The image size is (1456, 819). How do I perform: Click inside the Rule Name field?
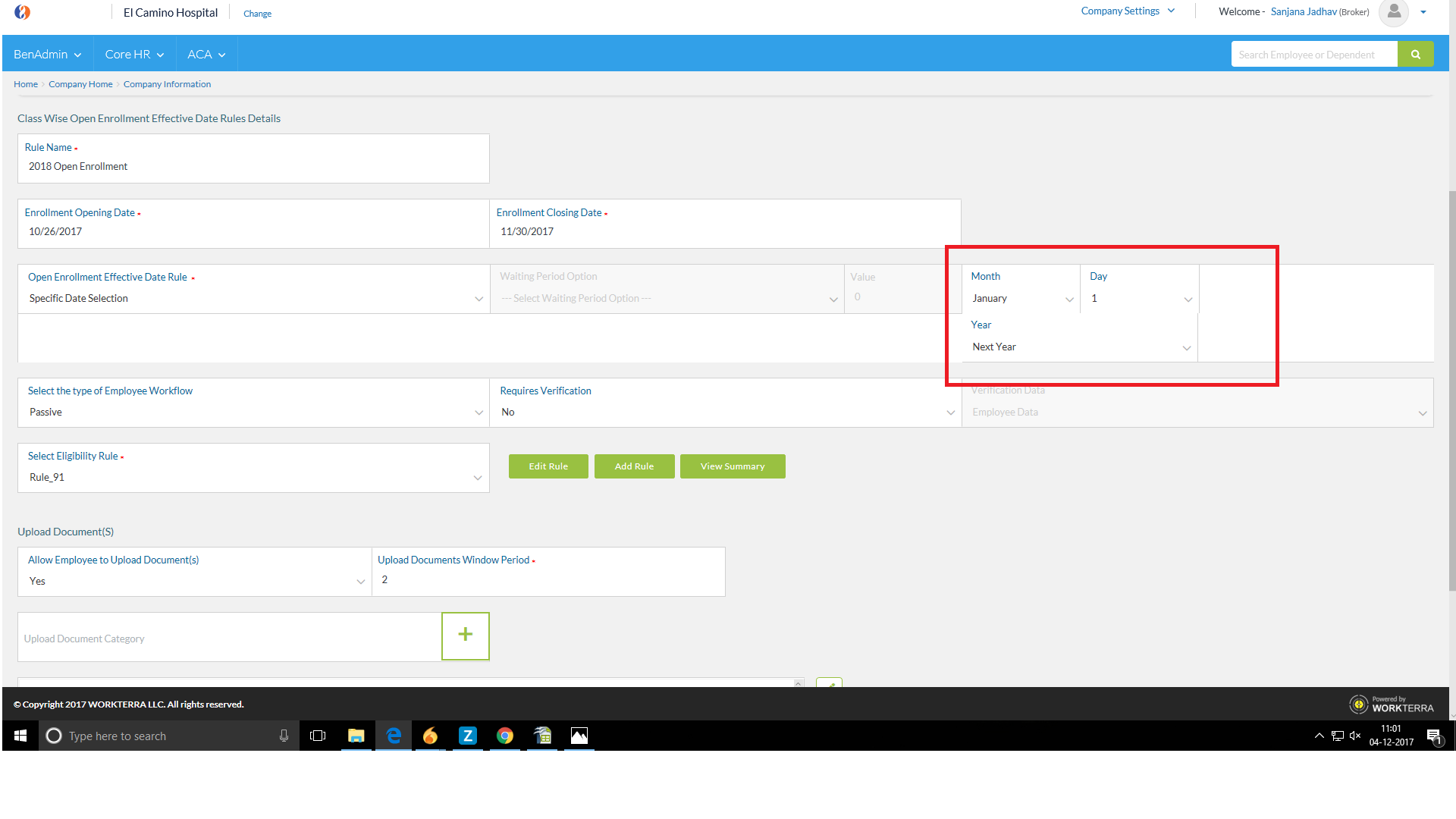coord(253,166)
